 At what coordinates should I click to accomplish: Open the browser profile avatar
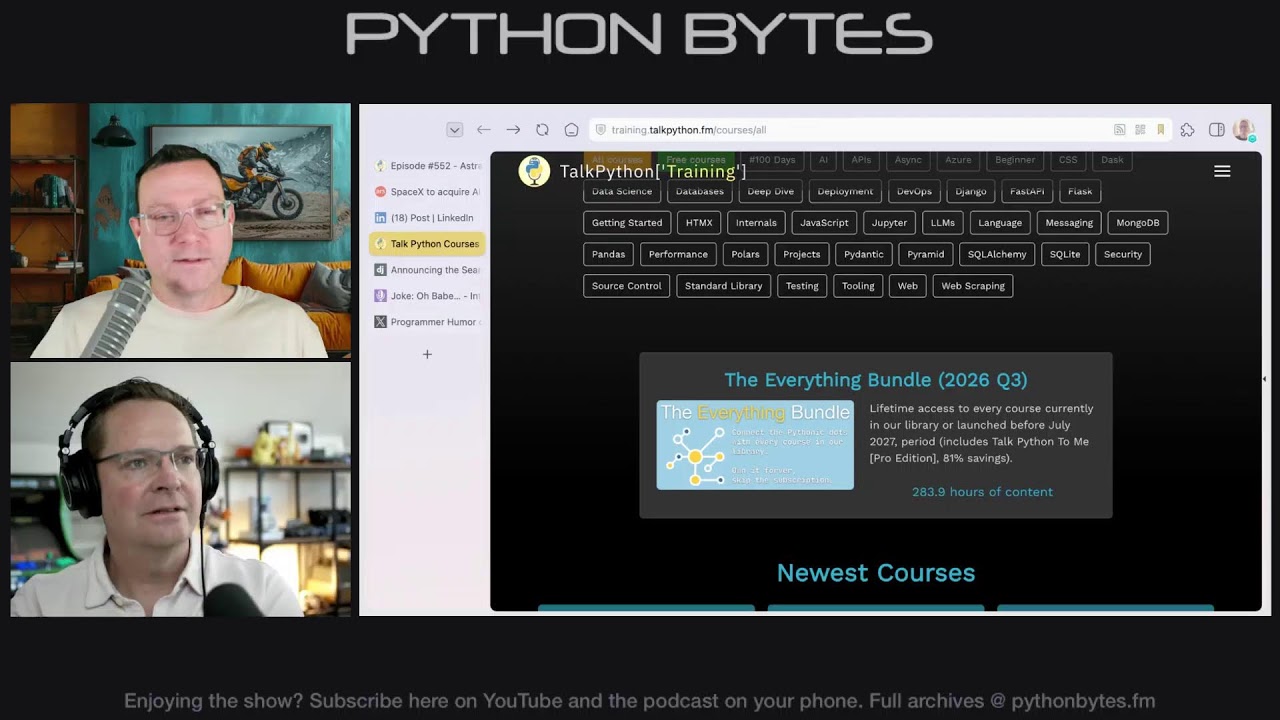click(x=1244, y=130)
